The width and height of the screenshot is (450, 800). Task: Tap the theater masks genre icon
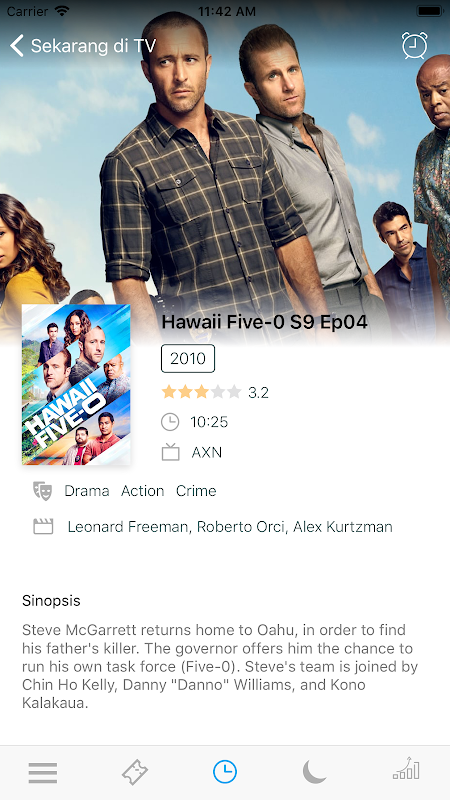click(x=43, y=491)
